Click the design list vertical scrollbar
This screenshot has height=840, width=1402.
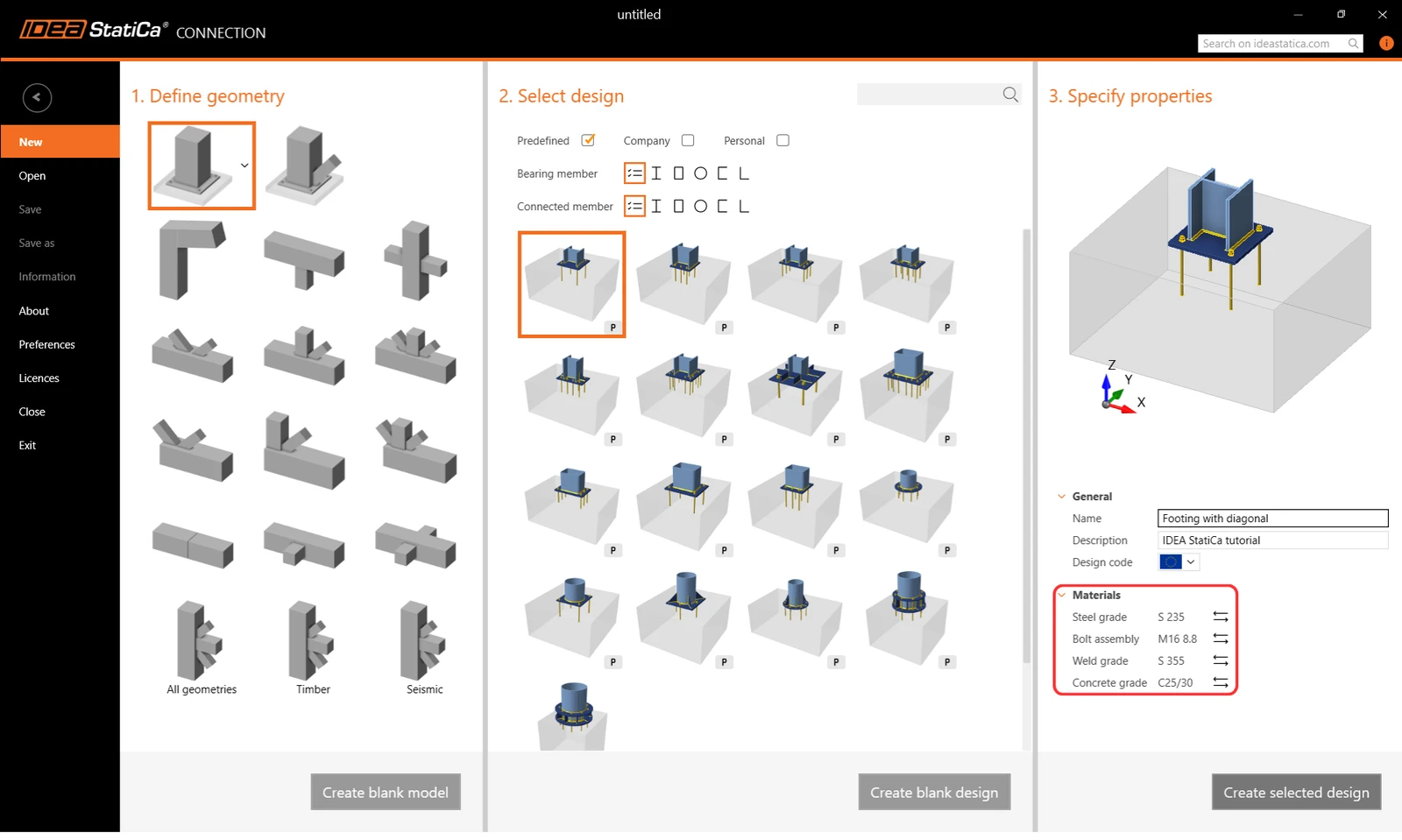click(1026, 445)
